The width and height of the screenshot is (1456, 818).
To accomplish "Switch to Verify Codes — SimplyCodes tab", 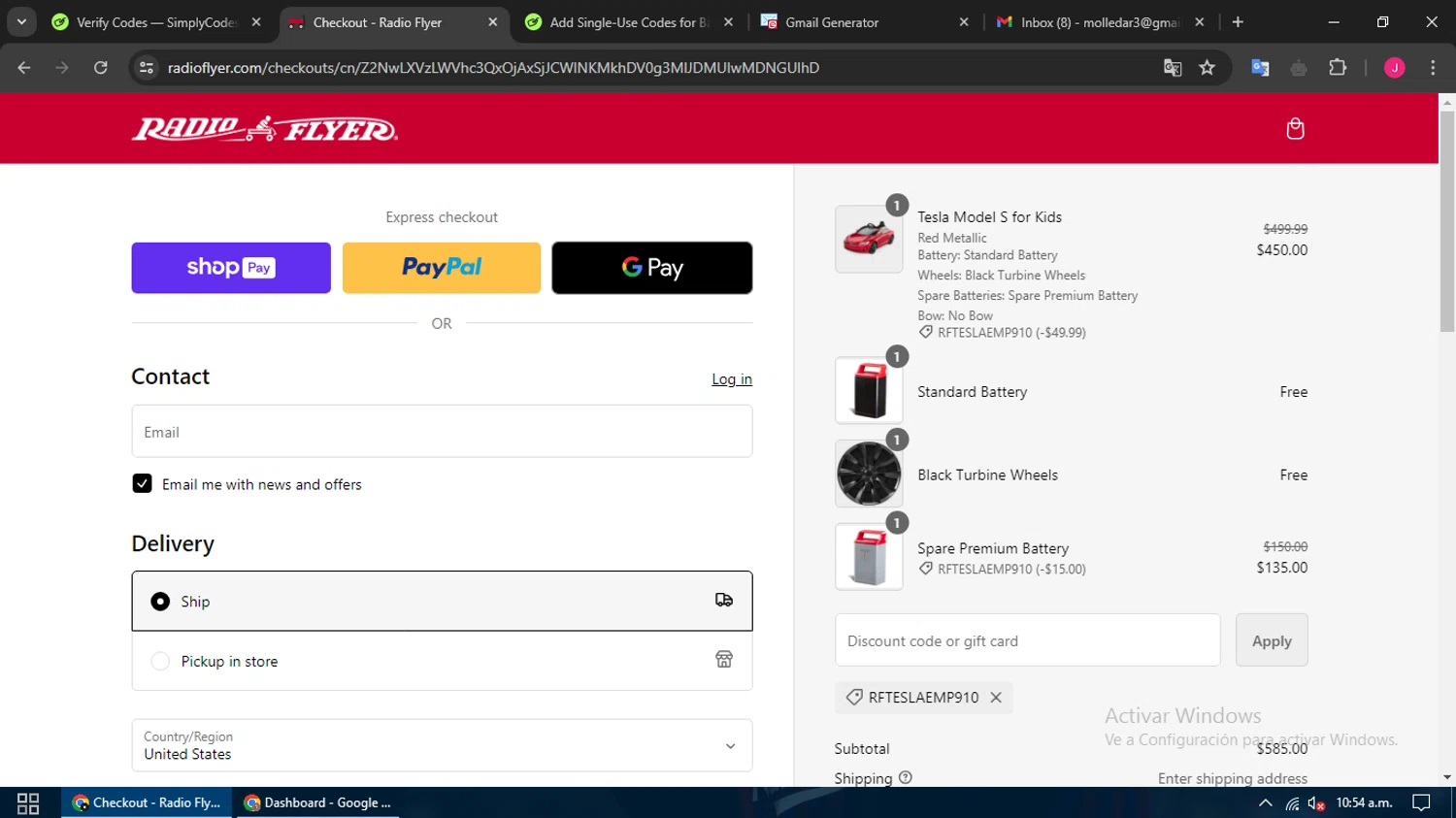I will point(156,21).
